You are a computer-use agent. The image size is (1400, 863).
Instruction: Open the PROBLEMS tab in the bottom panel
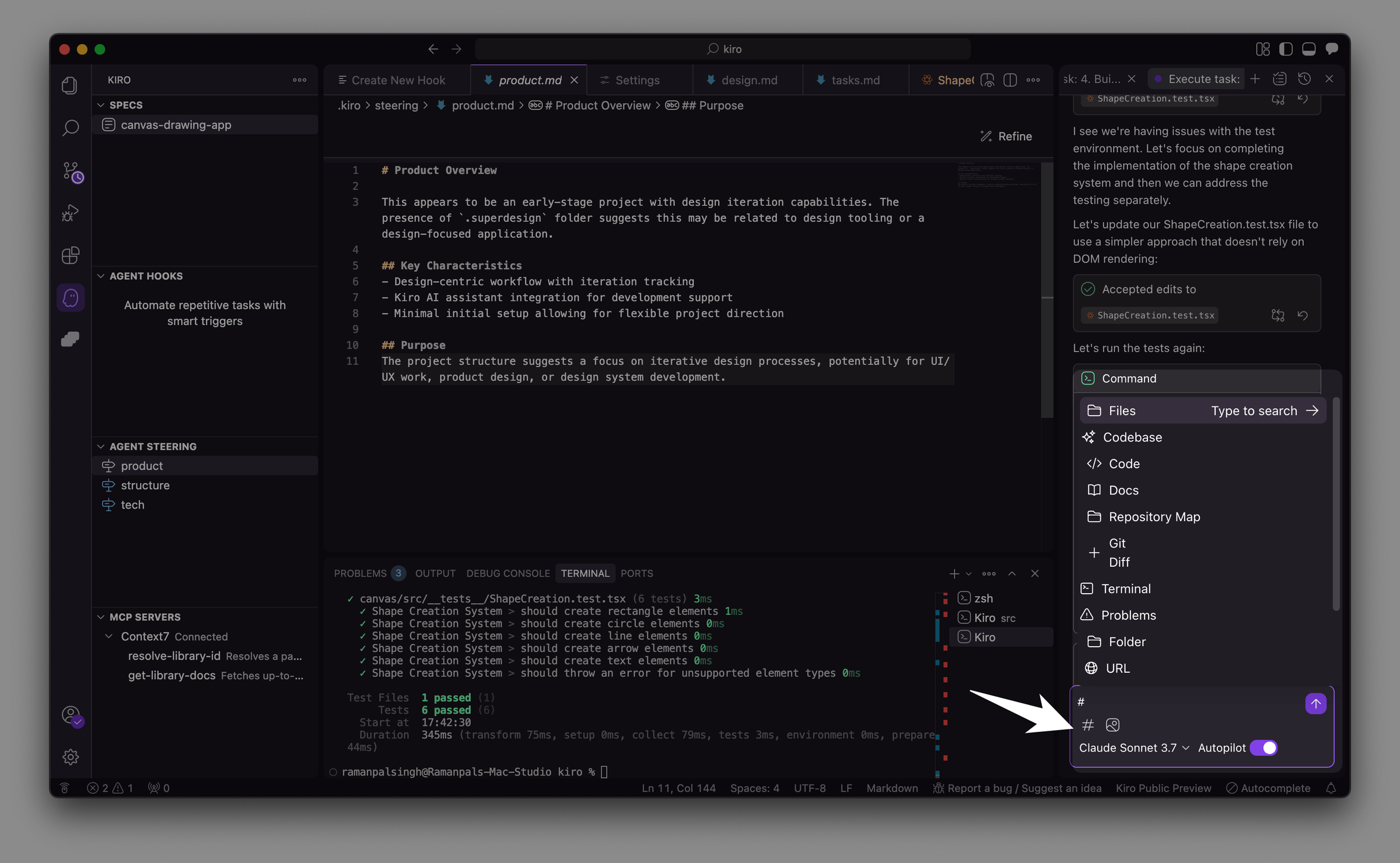(360, 573)
